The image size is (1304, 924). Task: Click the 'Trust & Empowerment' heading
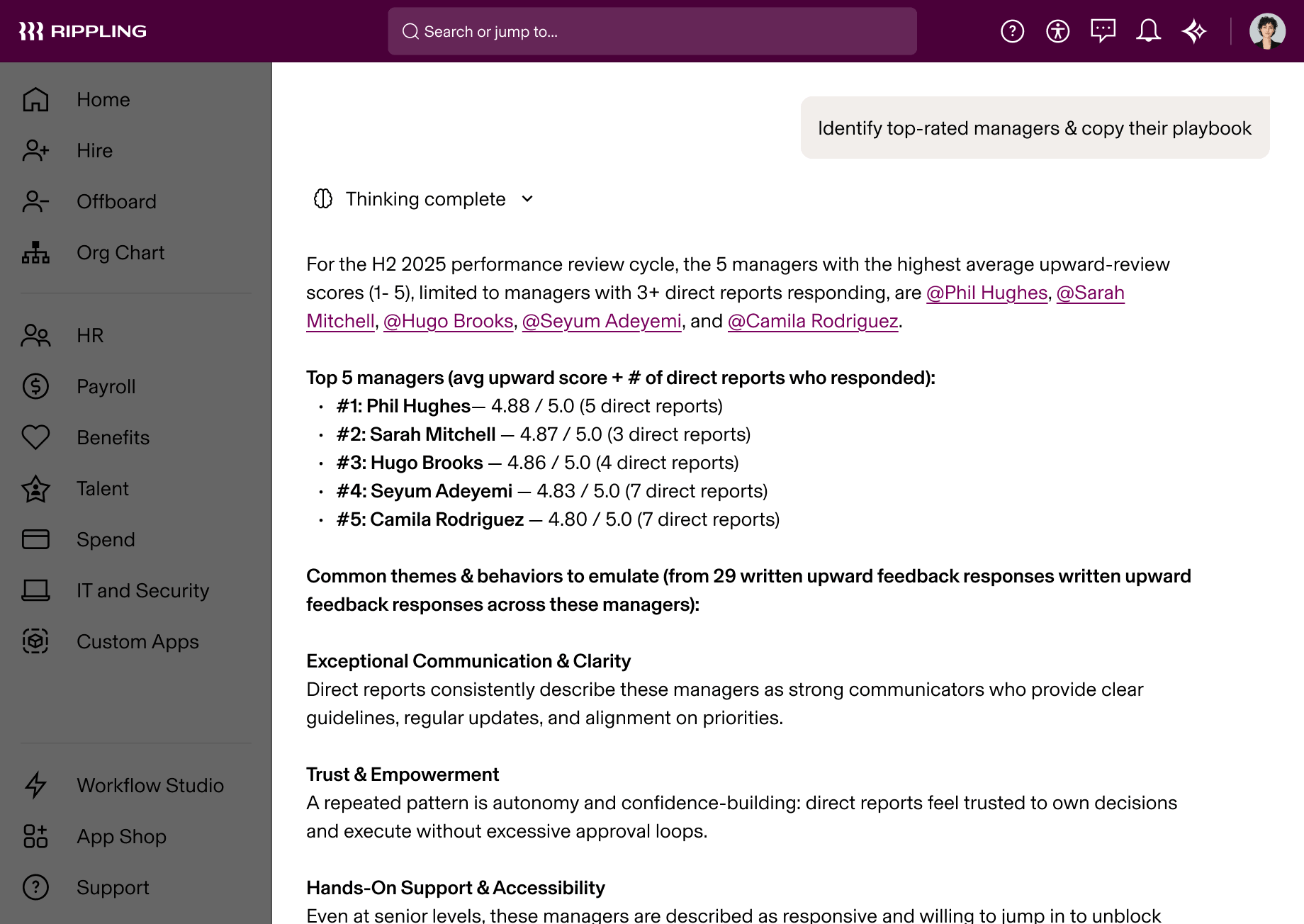[403, 774]
